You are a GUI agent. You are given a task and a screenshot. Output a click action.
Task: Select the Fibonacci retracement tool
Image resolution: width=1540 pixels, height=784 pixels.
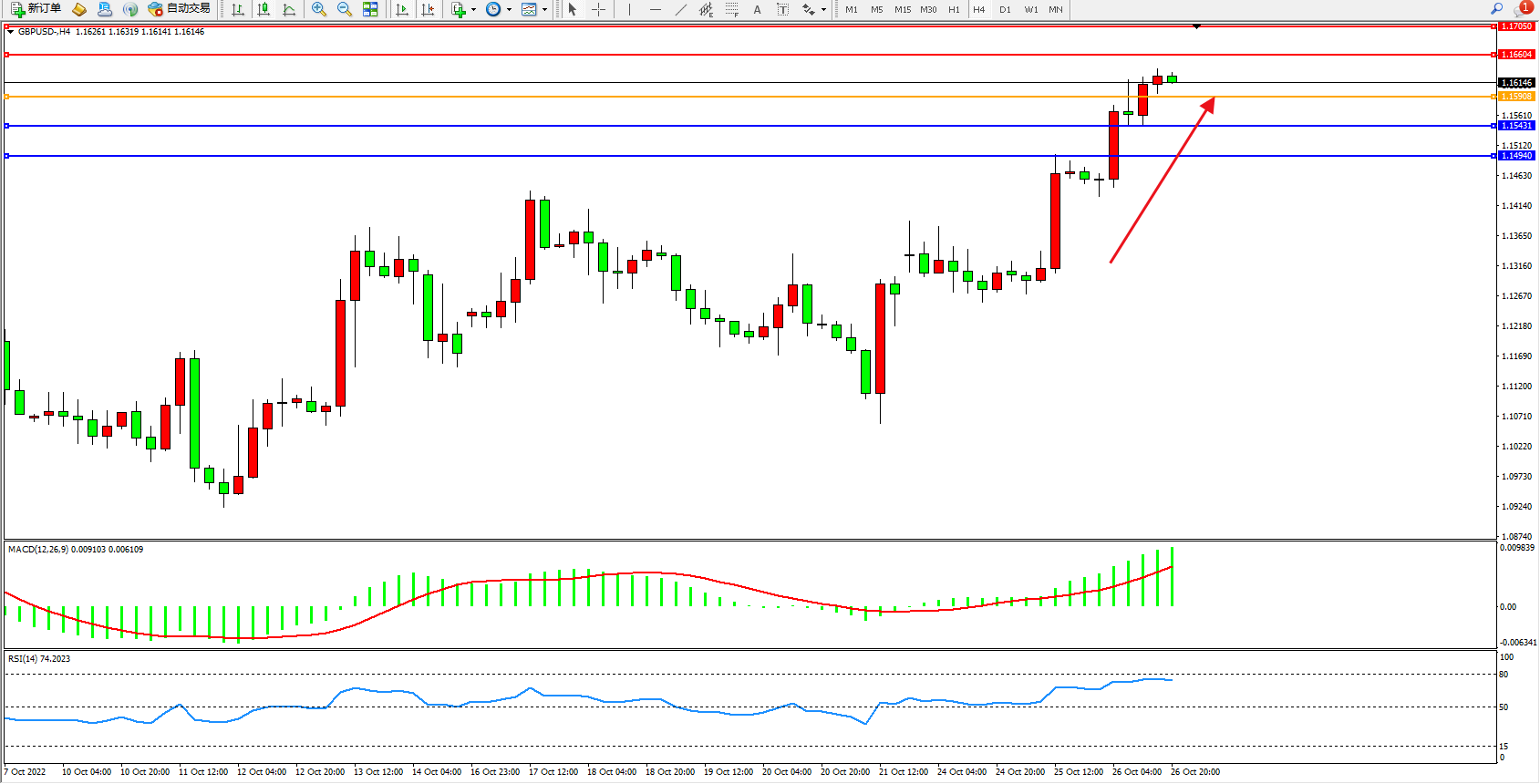[x=731, y=9]
